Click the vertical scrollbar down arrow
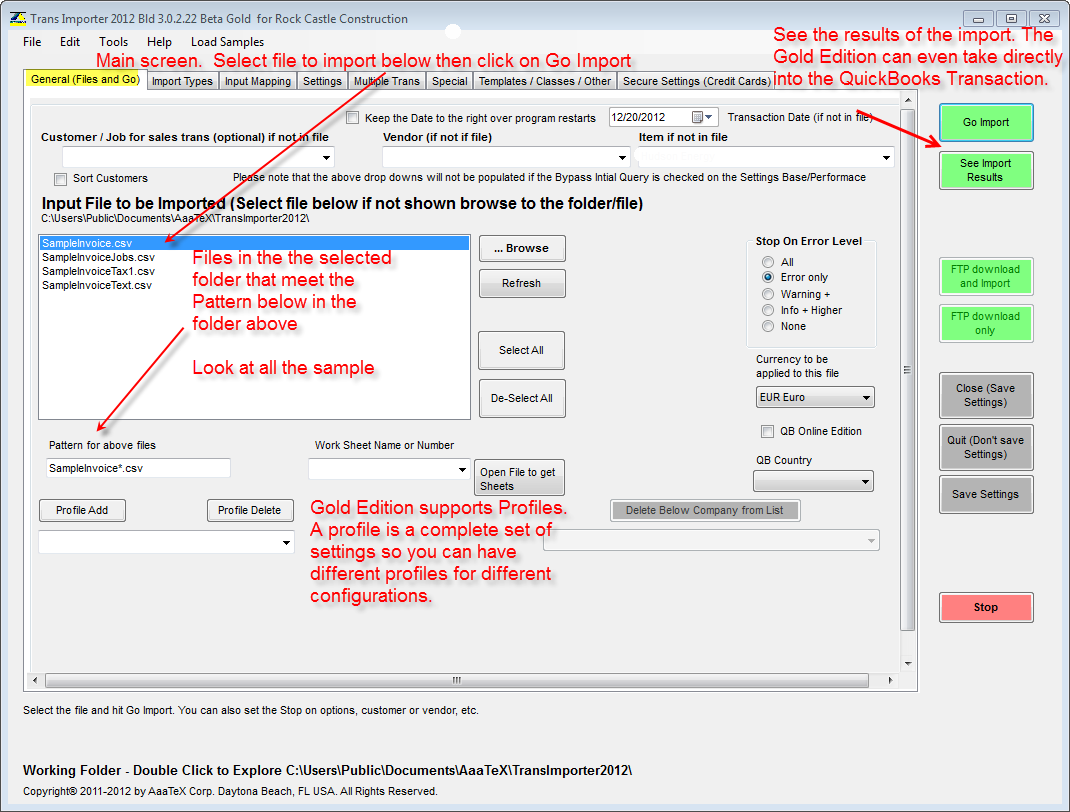The width and height of the screenshot is (1070, 812). tap(908, 663)
